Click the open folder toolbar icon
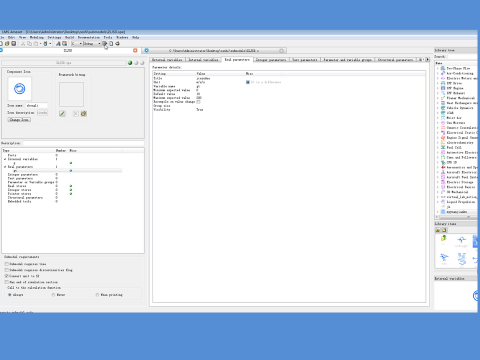 click(x=7, y=44)
